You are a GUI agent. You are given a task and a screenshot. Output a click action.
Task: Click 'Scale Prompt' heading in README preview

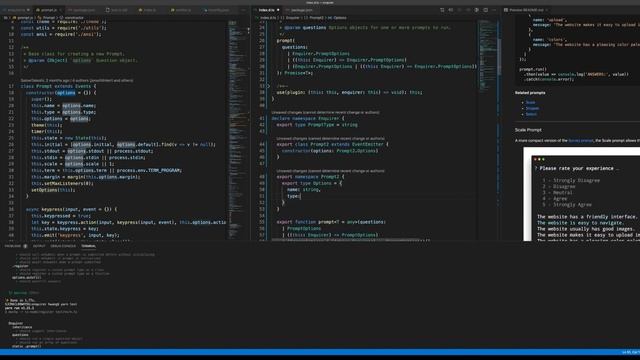(x=528, y=130)
